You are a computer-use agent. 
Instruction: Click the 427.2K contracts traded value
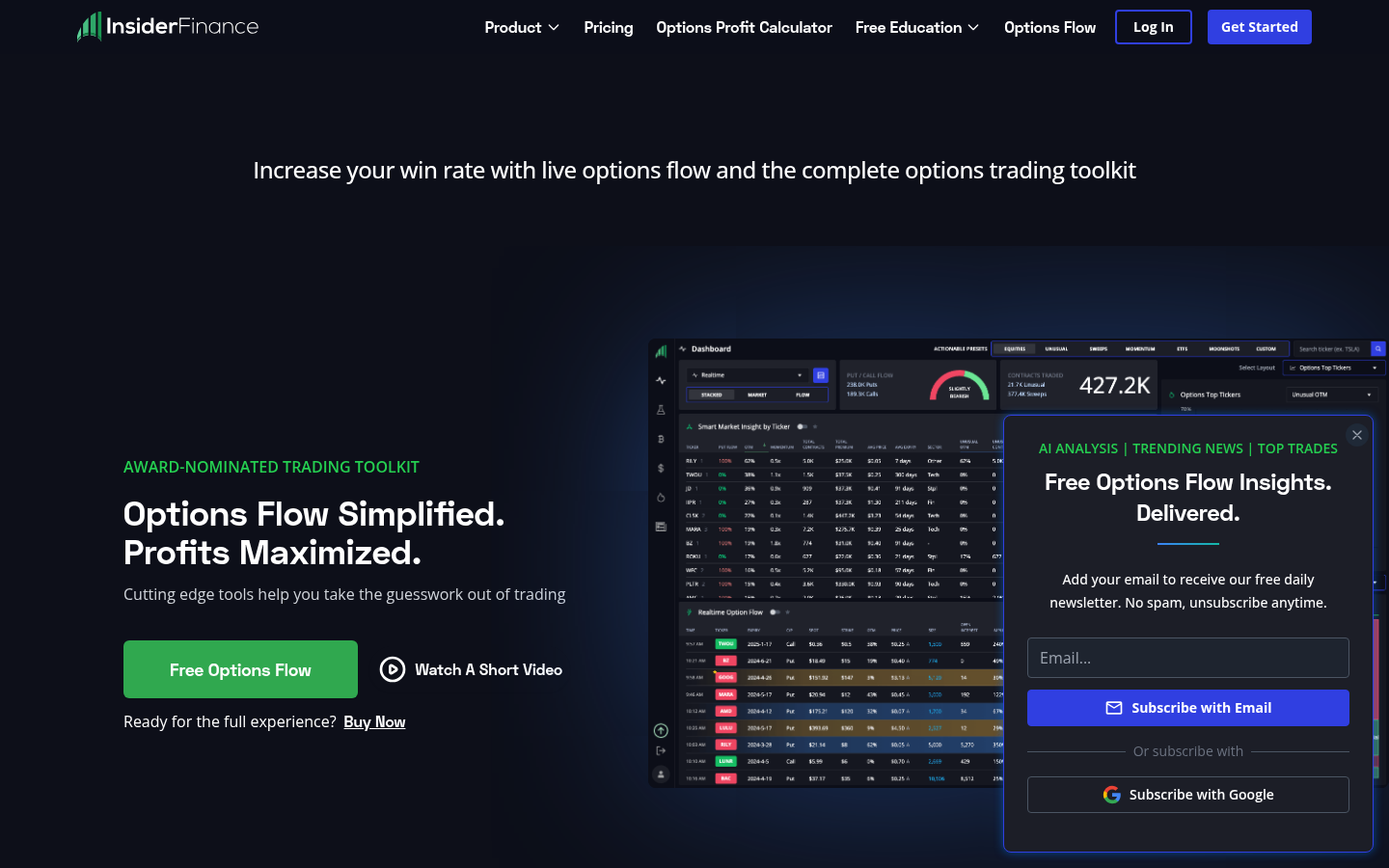pyautogui.click(x=1114, y=386)
